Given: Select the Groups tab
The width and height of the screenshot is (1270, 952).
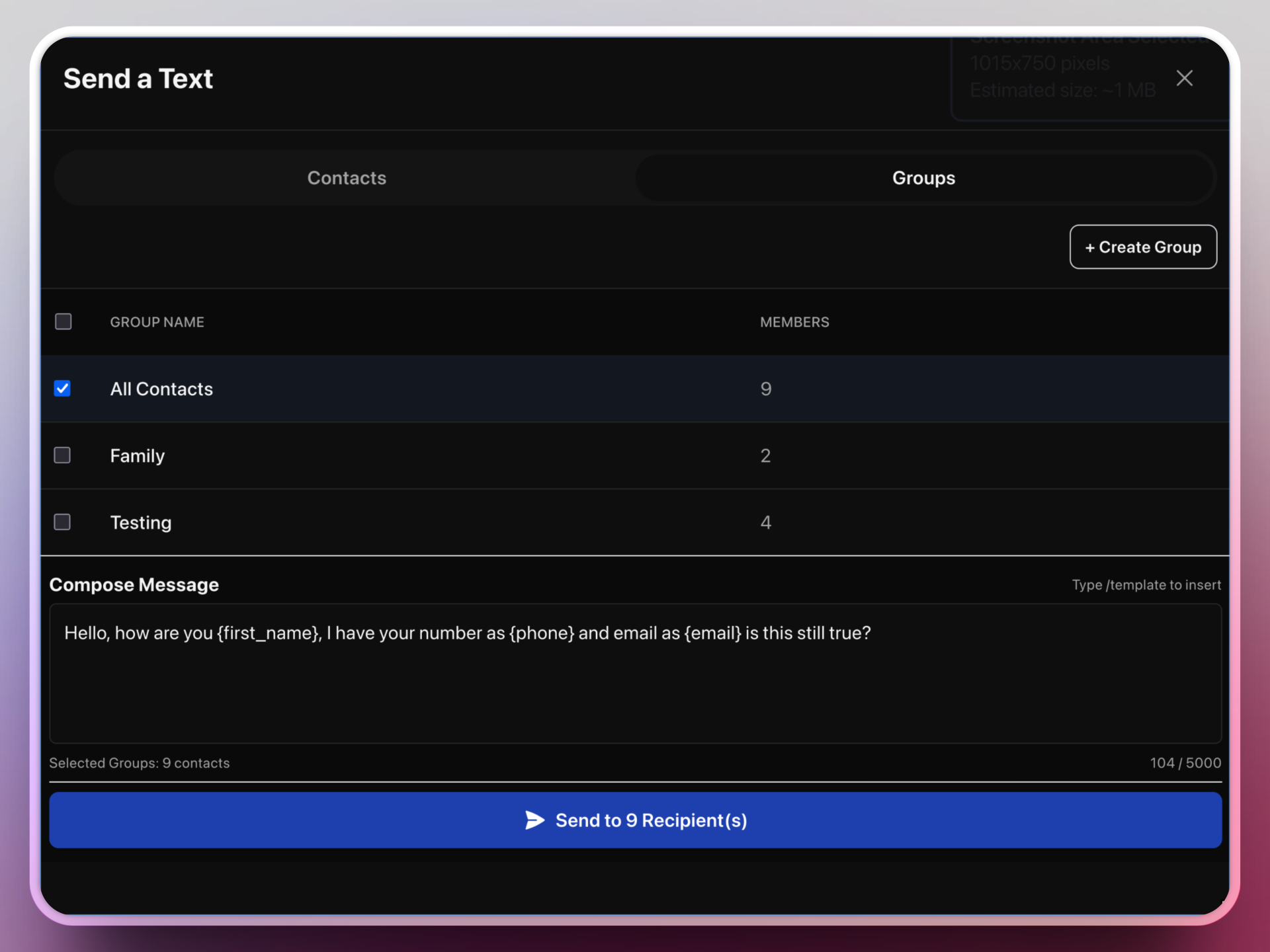Looking at the screenshot, I should pos(923,178).
